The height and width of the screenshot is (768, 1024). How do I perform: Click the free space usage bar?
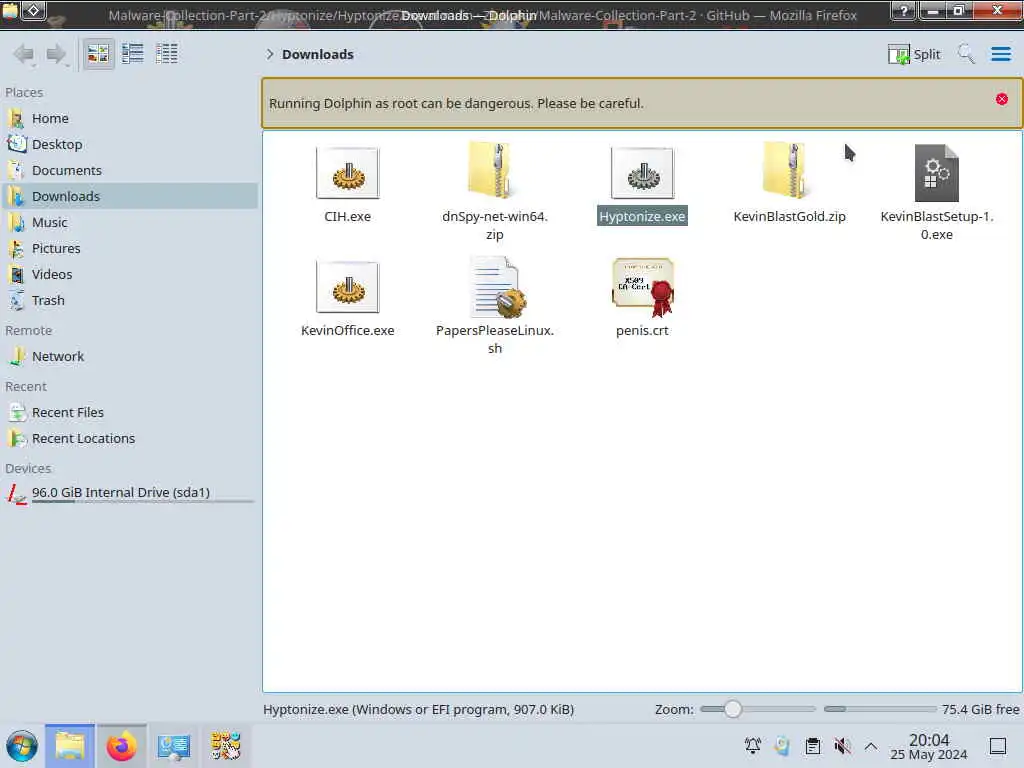(x=880, y=709)
